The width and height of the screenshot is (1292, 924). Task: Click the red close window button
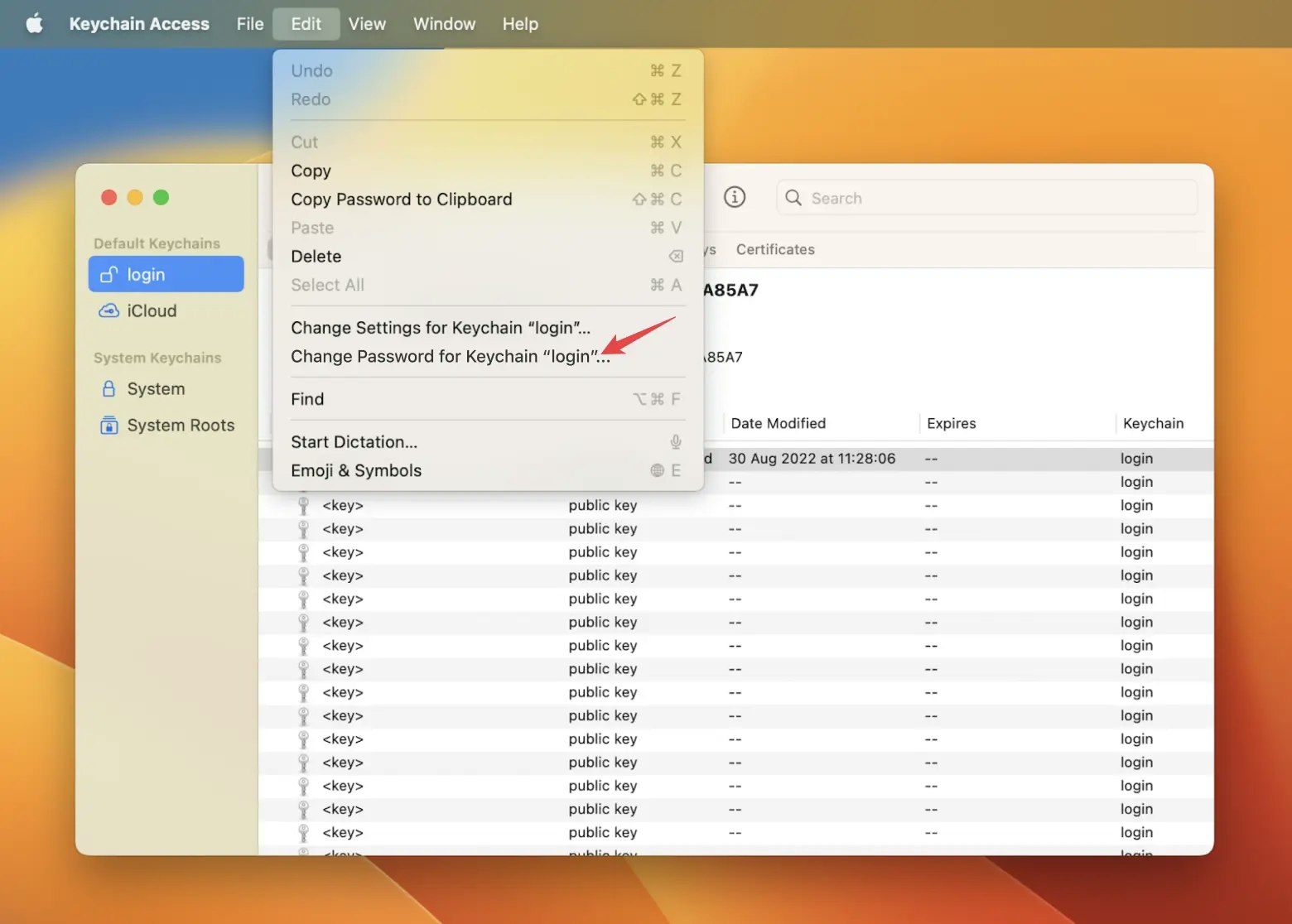coord(108,197)
